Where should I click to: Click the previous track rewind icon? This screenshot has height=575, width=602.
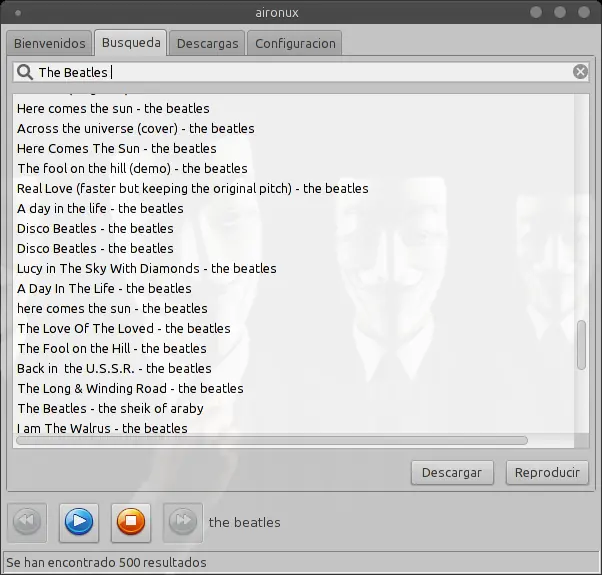(27, 522)
